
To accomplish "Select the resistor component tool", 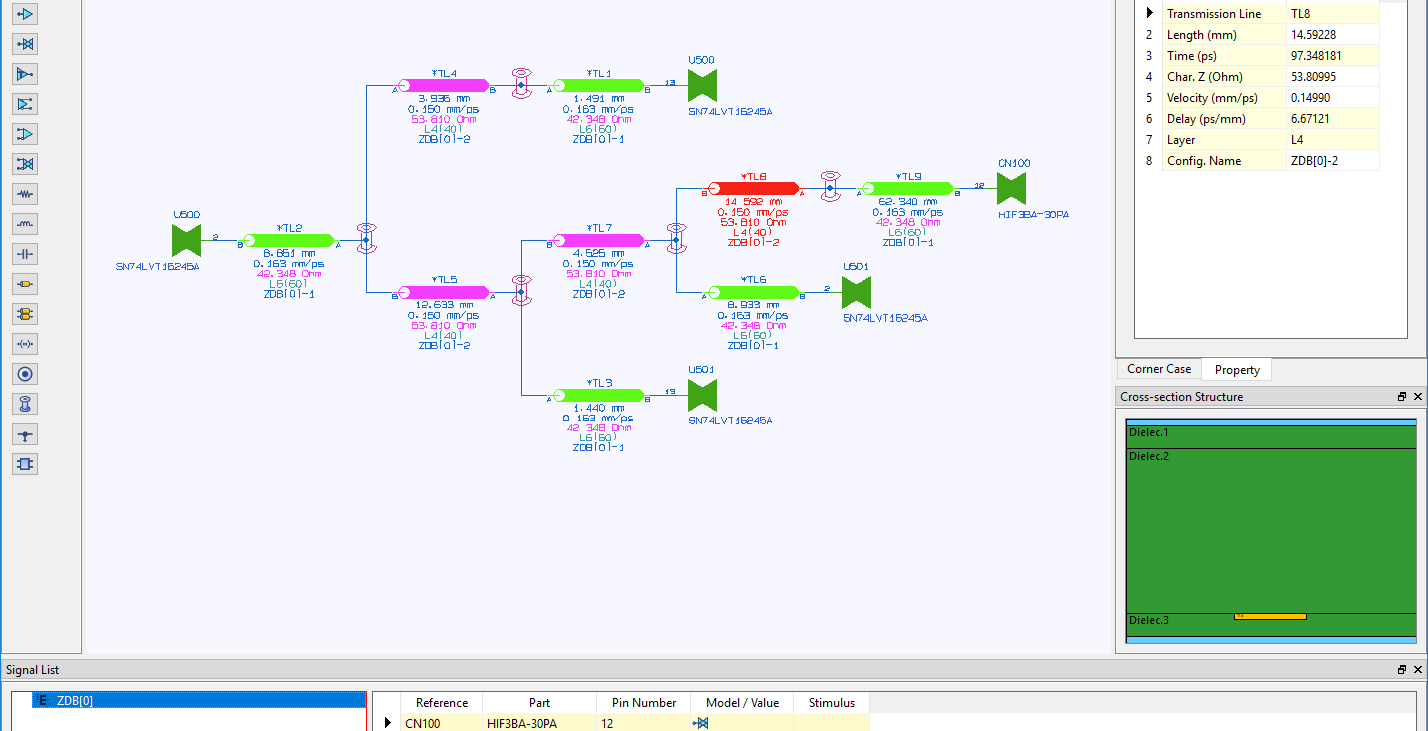I will 25,194.
